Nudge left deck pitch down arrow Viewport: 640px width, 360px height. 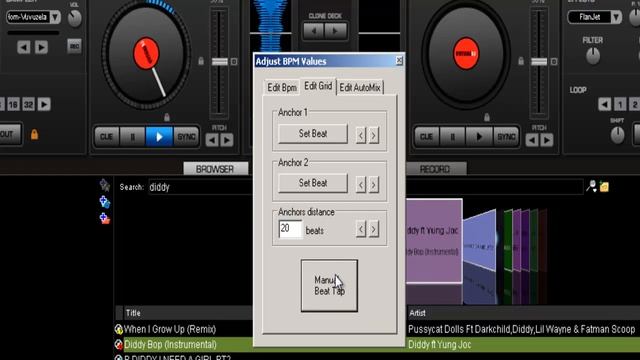click(212, 140)
